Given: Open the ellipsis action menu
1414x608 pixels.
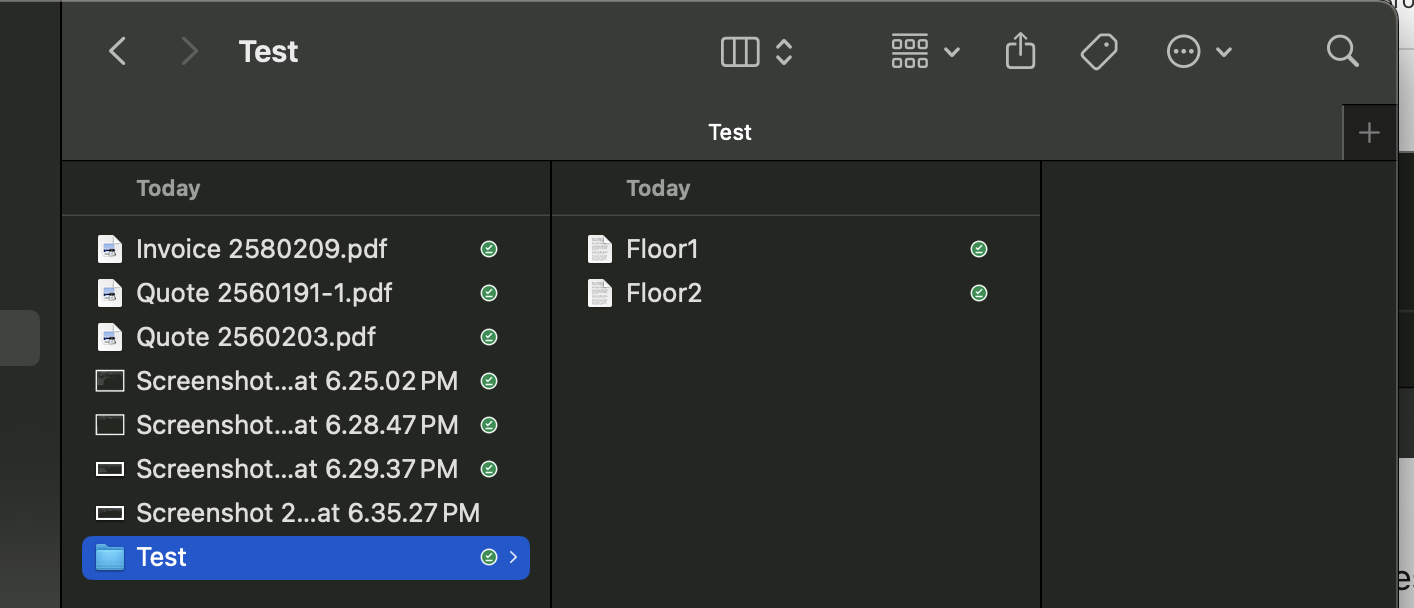Looking at the screenshot, I should [1198, 51].
